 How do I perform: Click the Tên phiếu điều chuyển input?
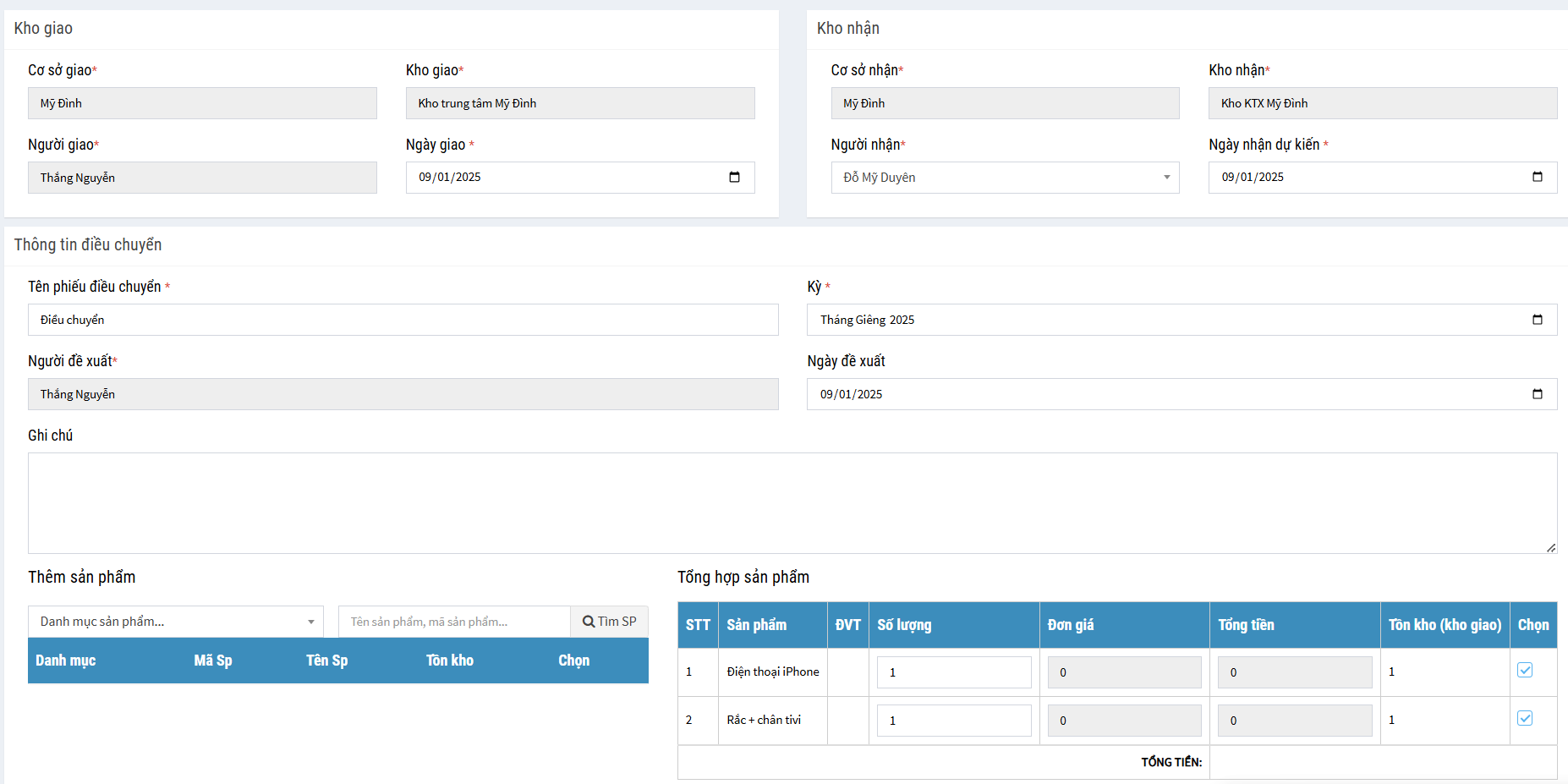coord(403,320)
